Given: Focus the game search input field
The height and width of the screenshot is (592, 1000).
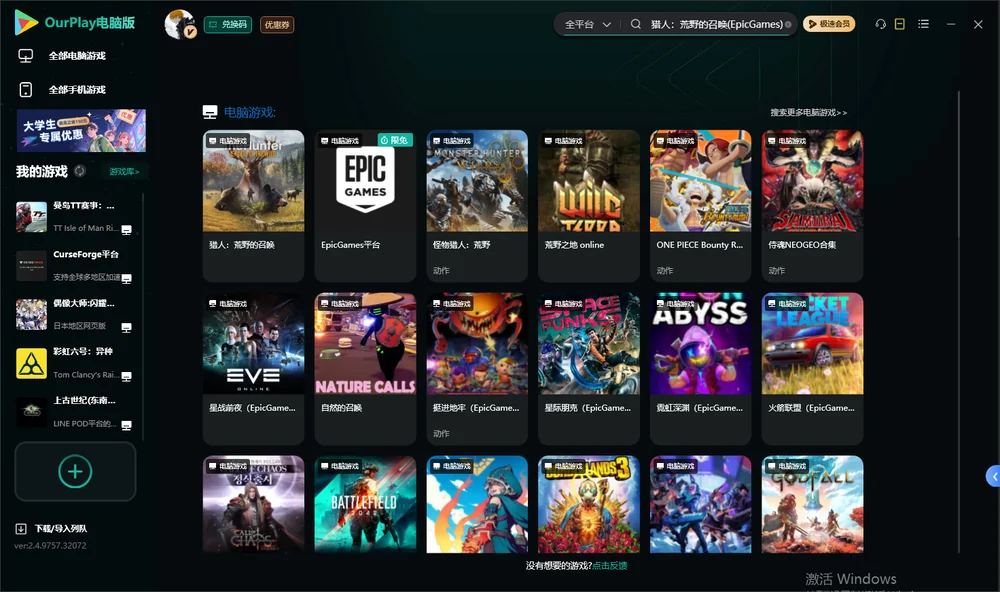Looking at the screenshot, I should tap(717, 24).
